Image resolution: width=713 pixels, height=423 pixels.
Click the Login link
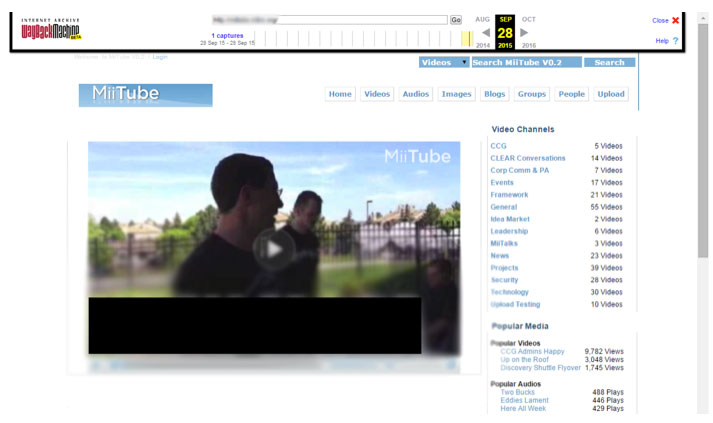pos(160,57)
